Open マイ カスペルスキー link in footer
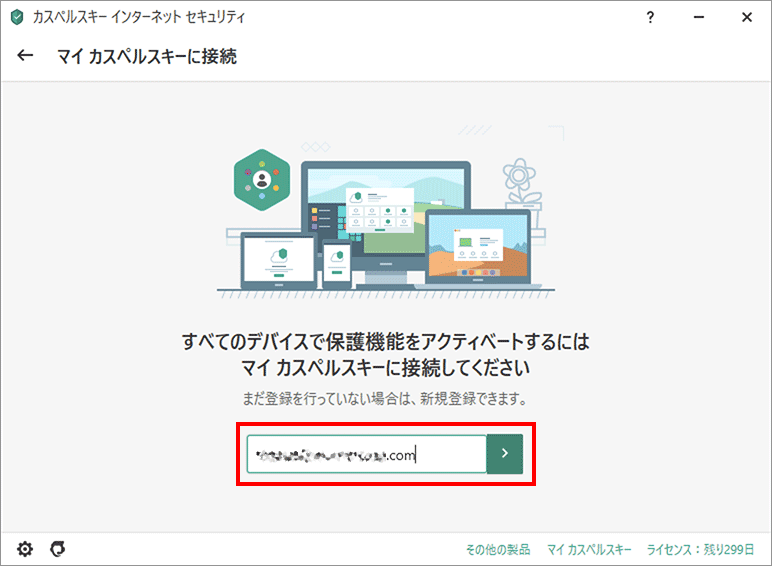Screen dimensions: 772x566 click(x=589, y=549)
